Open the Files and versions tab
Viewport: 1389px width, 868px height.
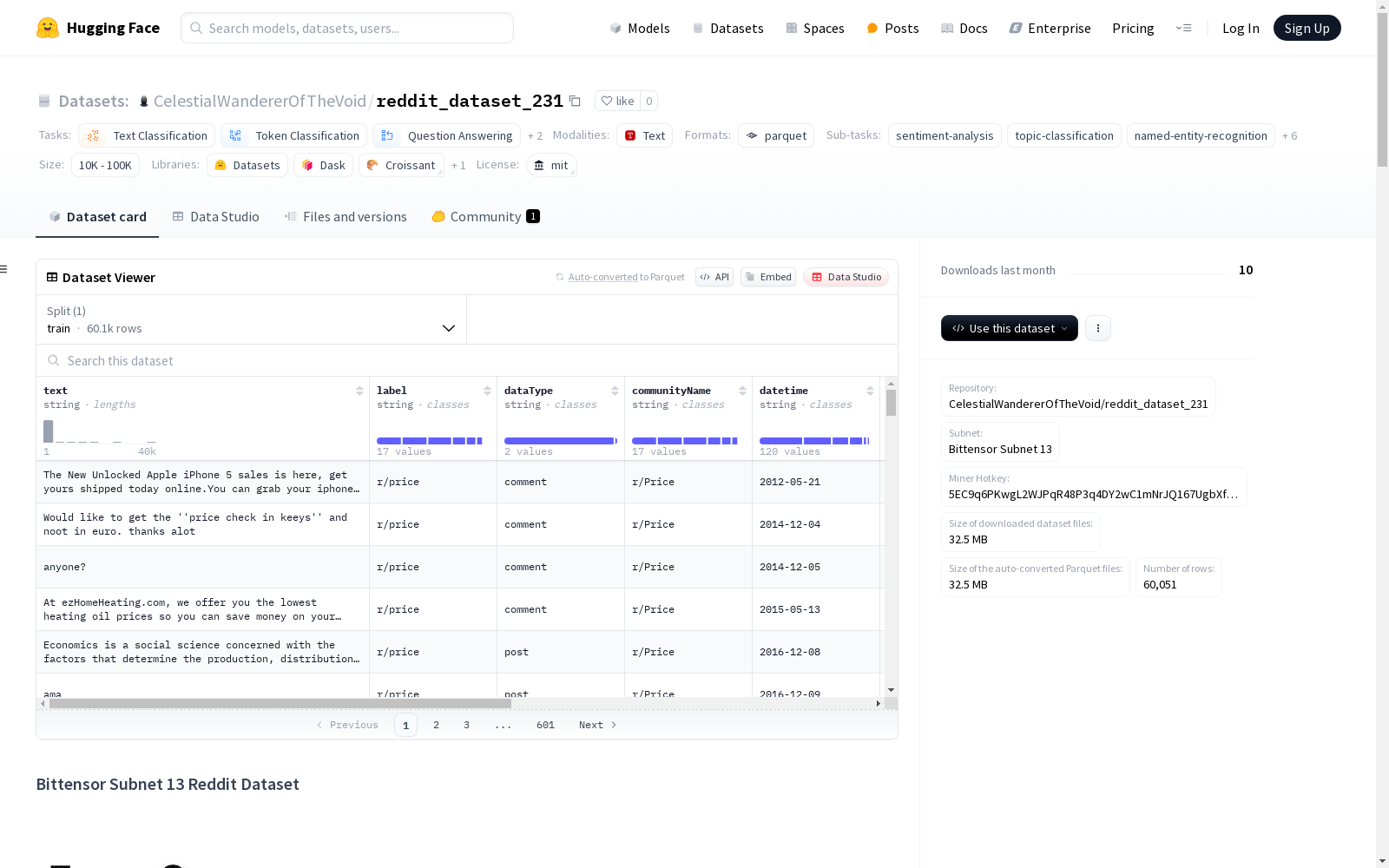[x=346, y=217]
